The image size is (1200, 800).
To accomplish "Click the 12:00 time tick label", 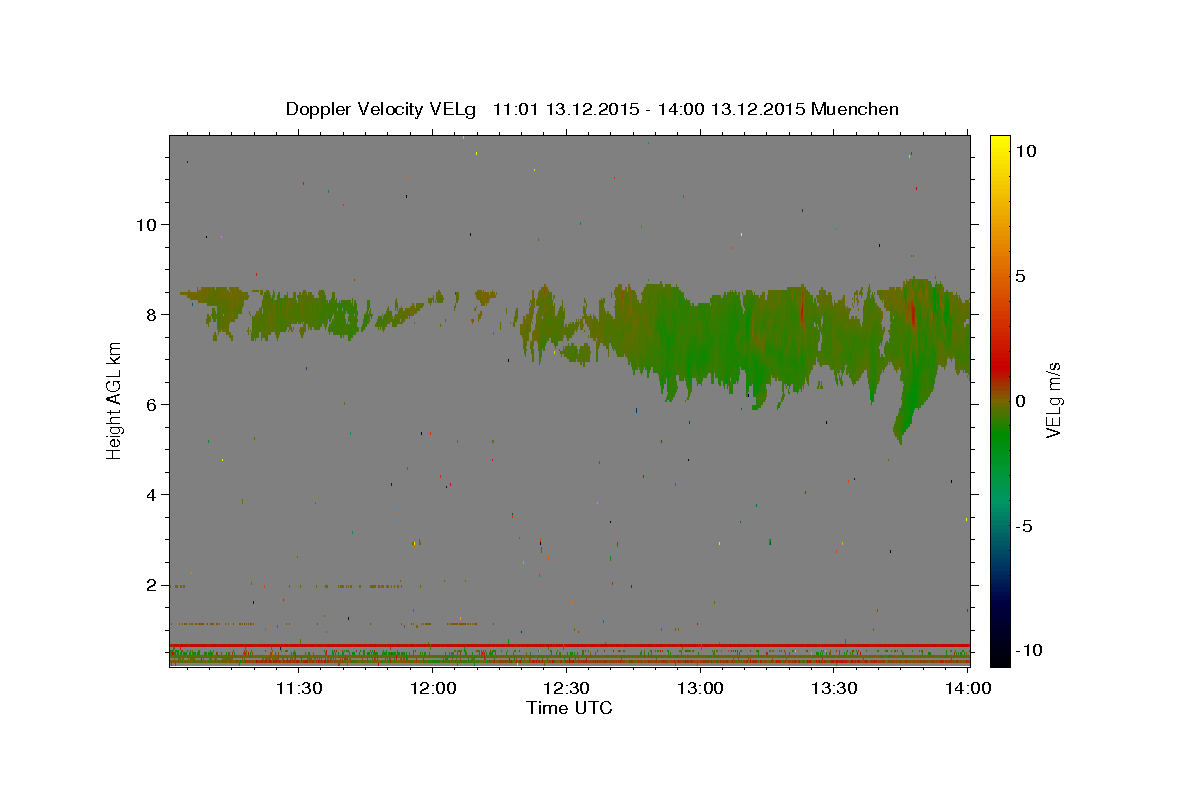I will coord(434,688).
